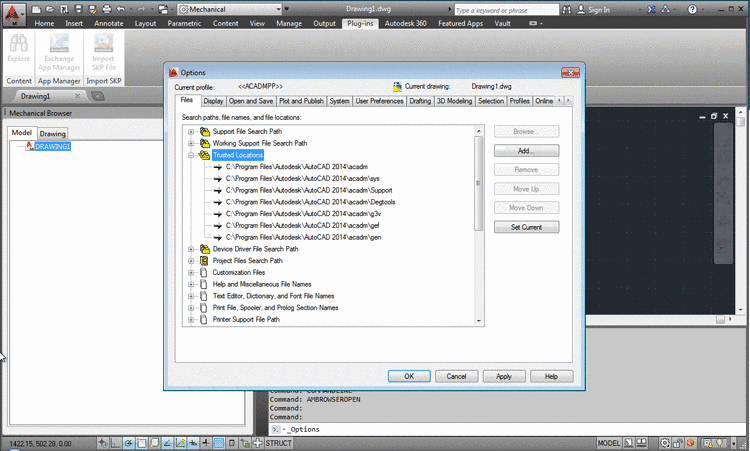Collapse Trusted Locations node
750x451 pixels.
(191, 155)
